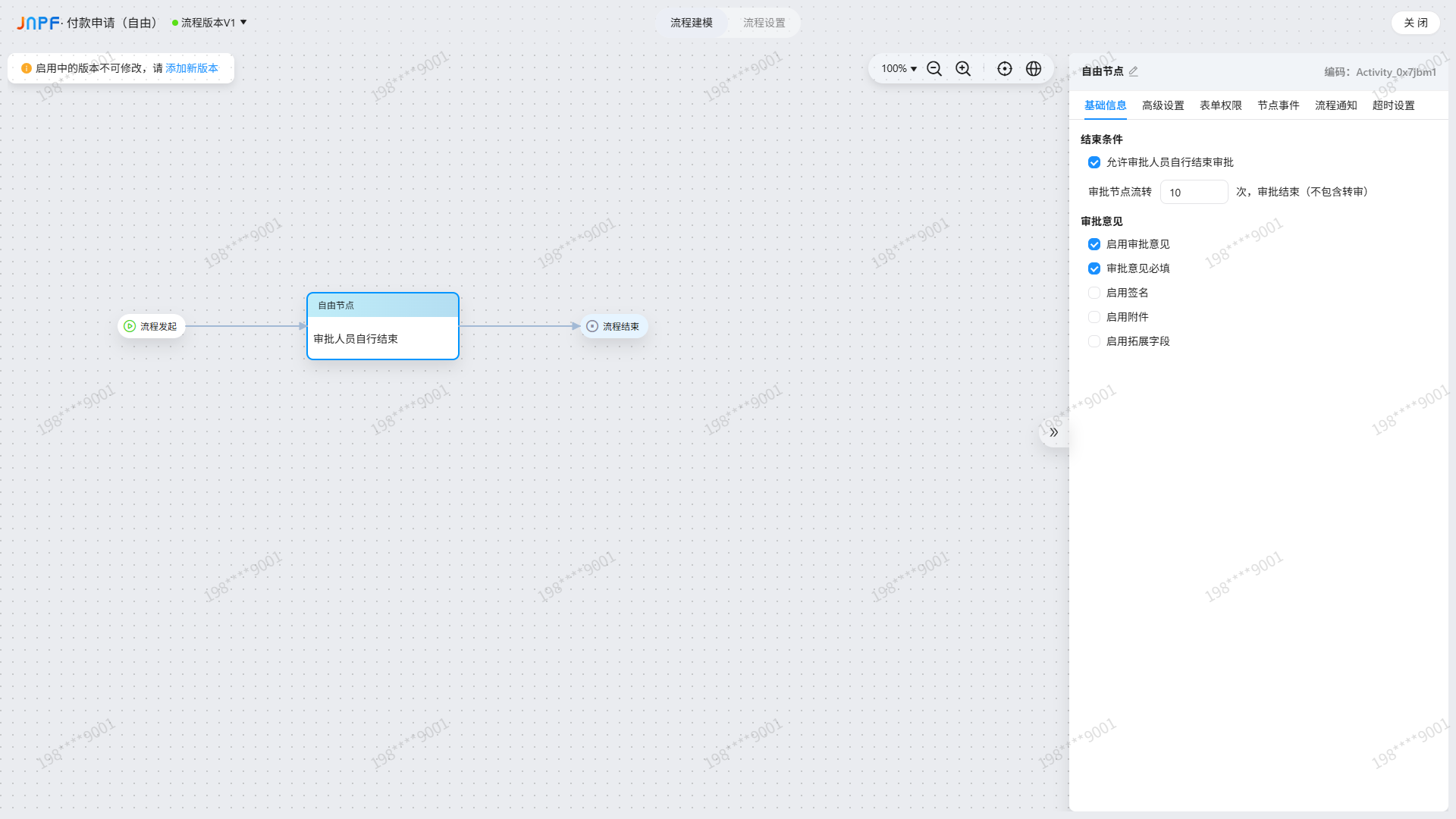Click the 流程结束 end node
This screenshot has height=819, width=1456.
pos(613,326)
